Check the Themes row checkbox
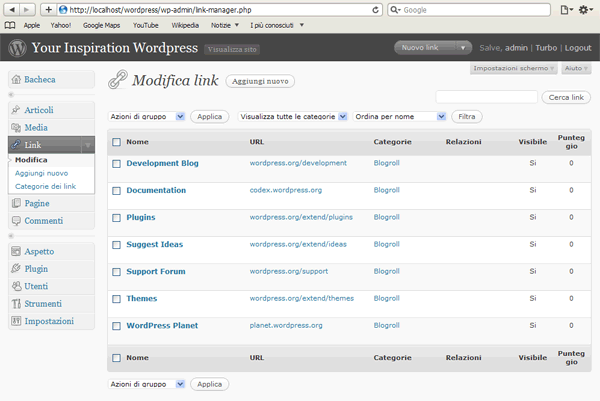Viewport: 600px width, 401px height. [x=116, y=299]
